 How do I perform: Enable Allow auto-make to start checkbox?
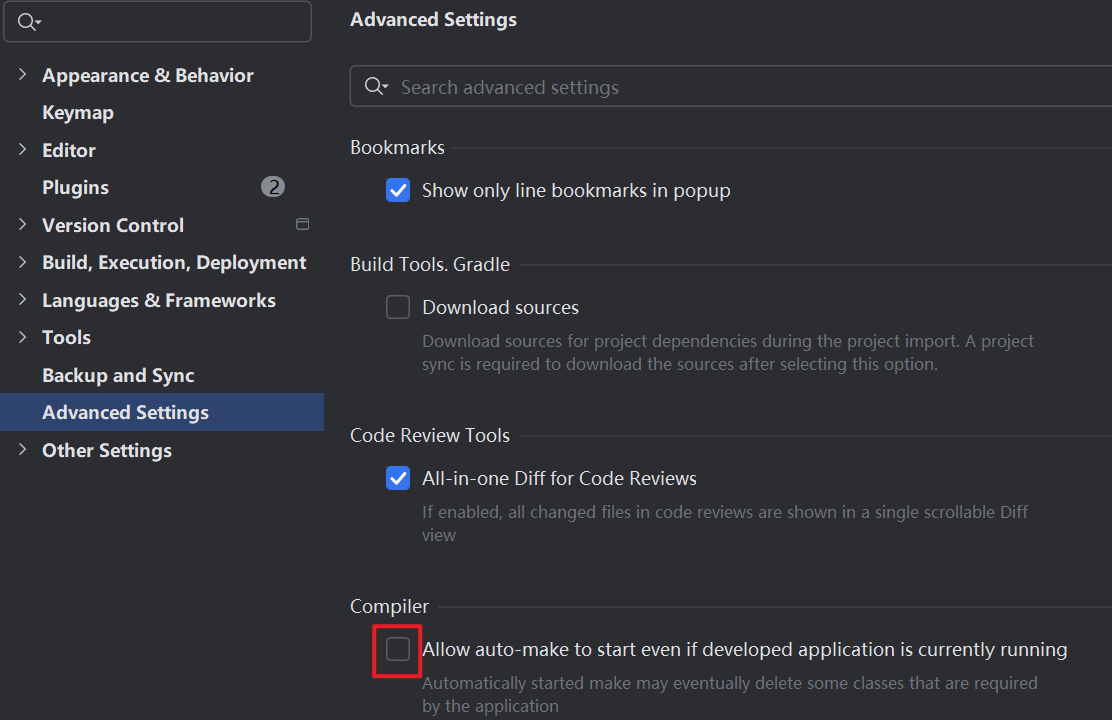[x=398, y=649]
